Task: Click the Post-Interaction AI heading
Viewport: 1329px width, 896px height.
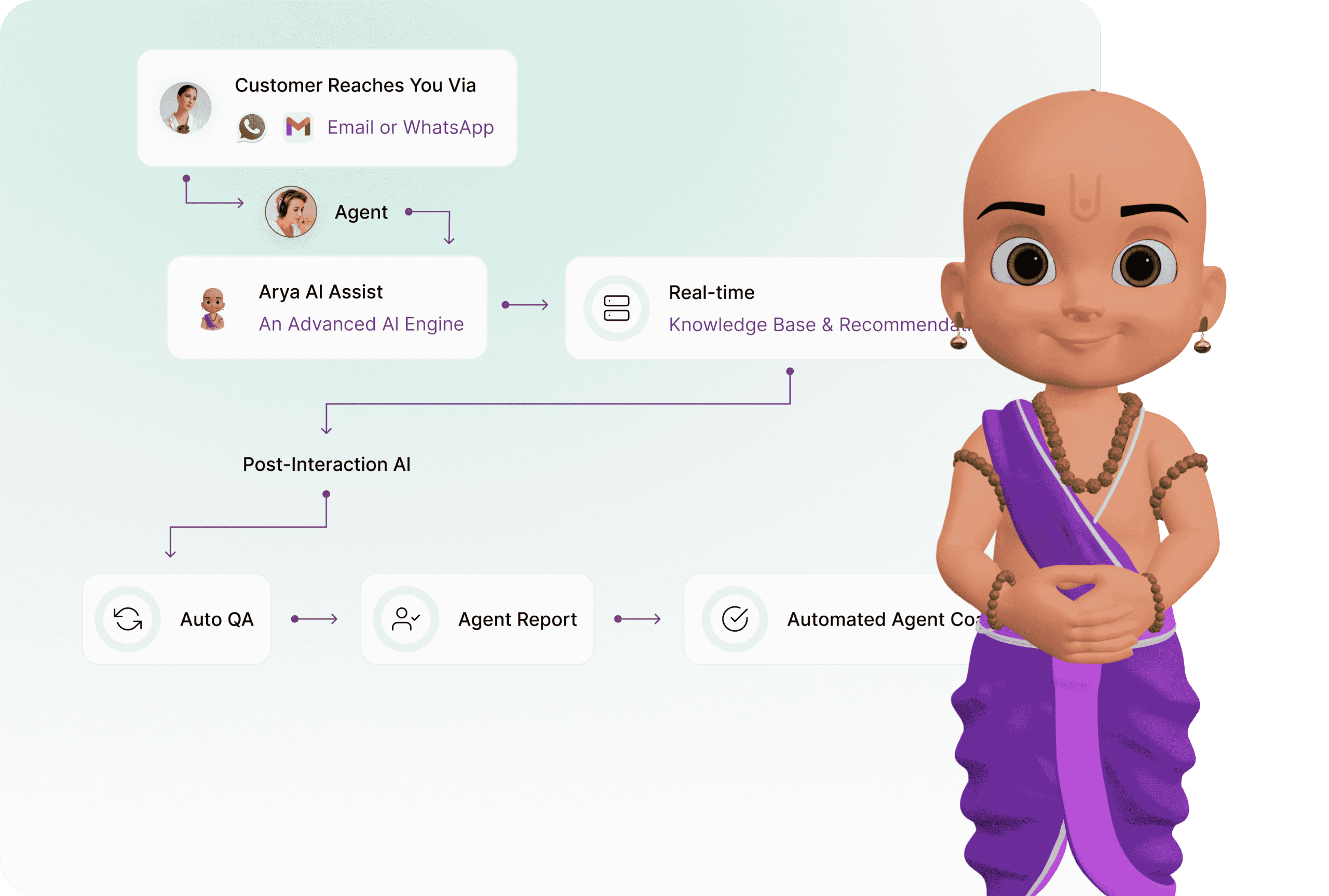Action: pyautogui.click(x=326, y=464)
